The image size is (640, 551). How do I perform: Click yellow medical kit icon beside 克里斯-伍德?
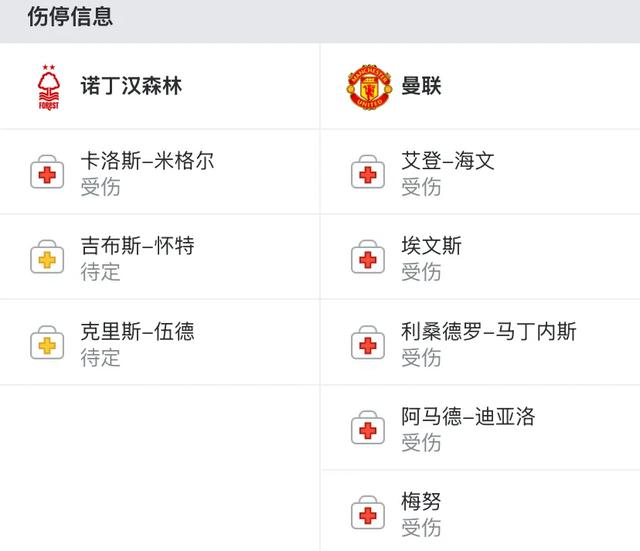coord(47,342)
